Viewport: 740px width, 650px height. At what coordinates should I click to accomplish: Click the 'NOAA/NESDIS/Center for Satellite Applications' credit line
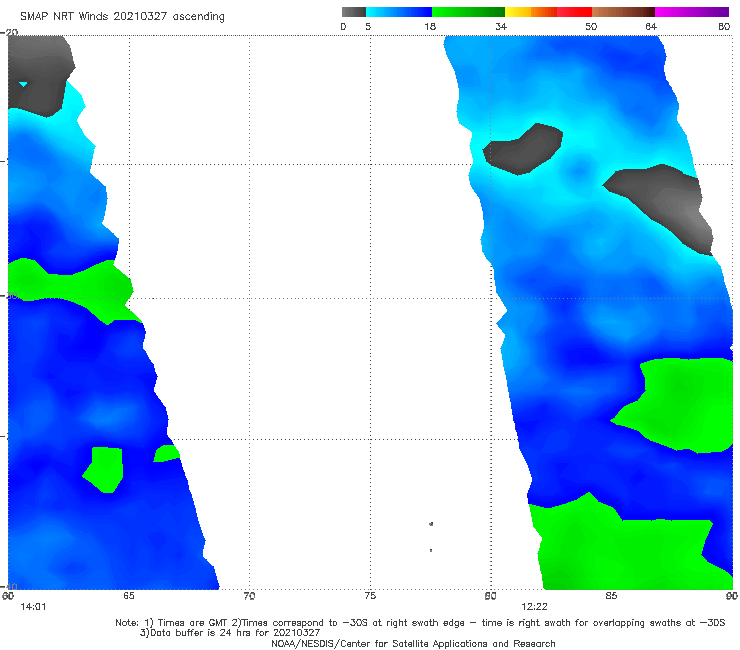tap(413, 643)
